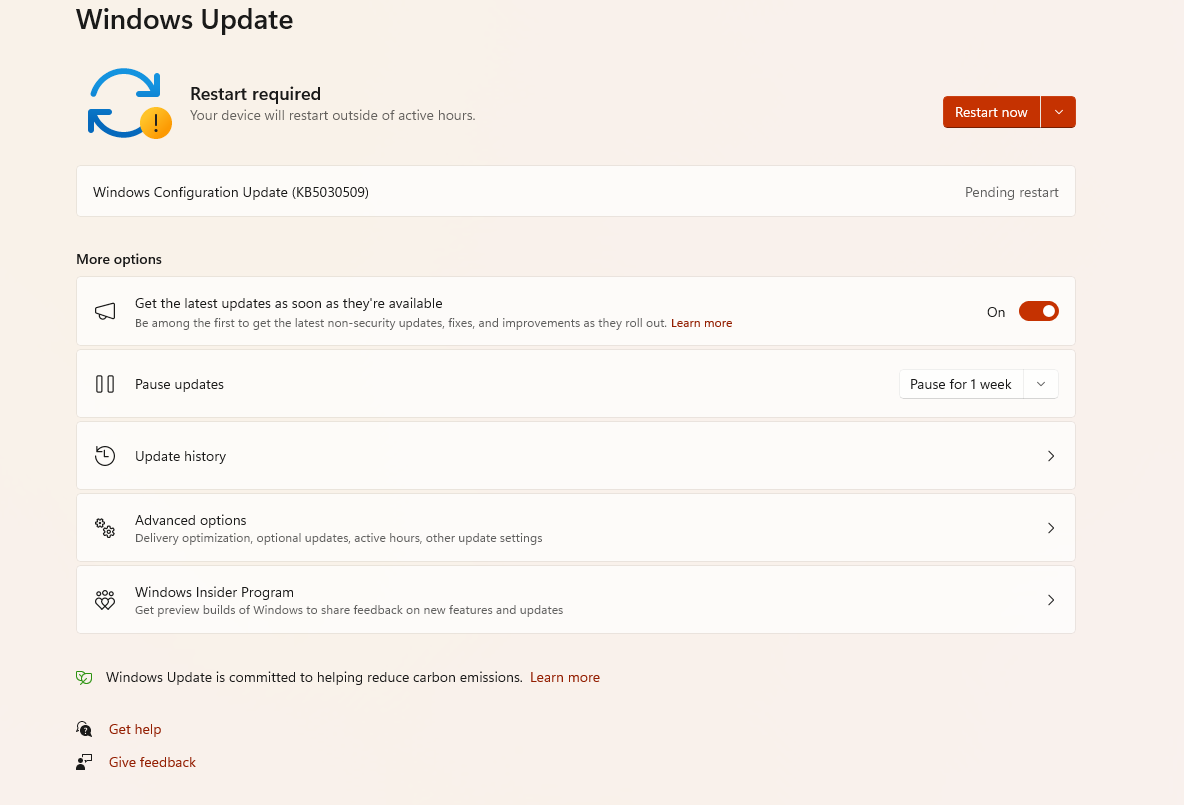Open Update history via its chevron

(1050, 456)
